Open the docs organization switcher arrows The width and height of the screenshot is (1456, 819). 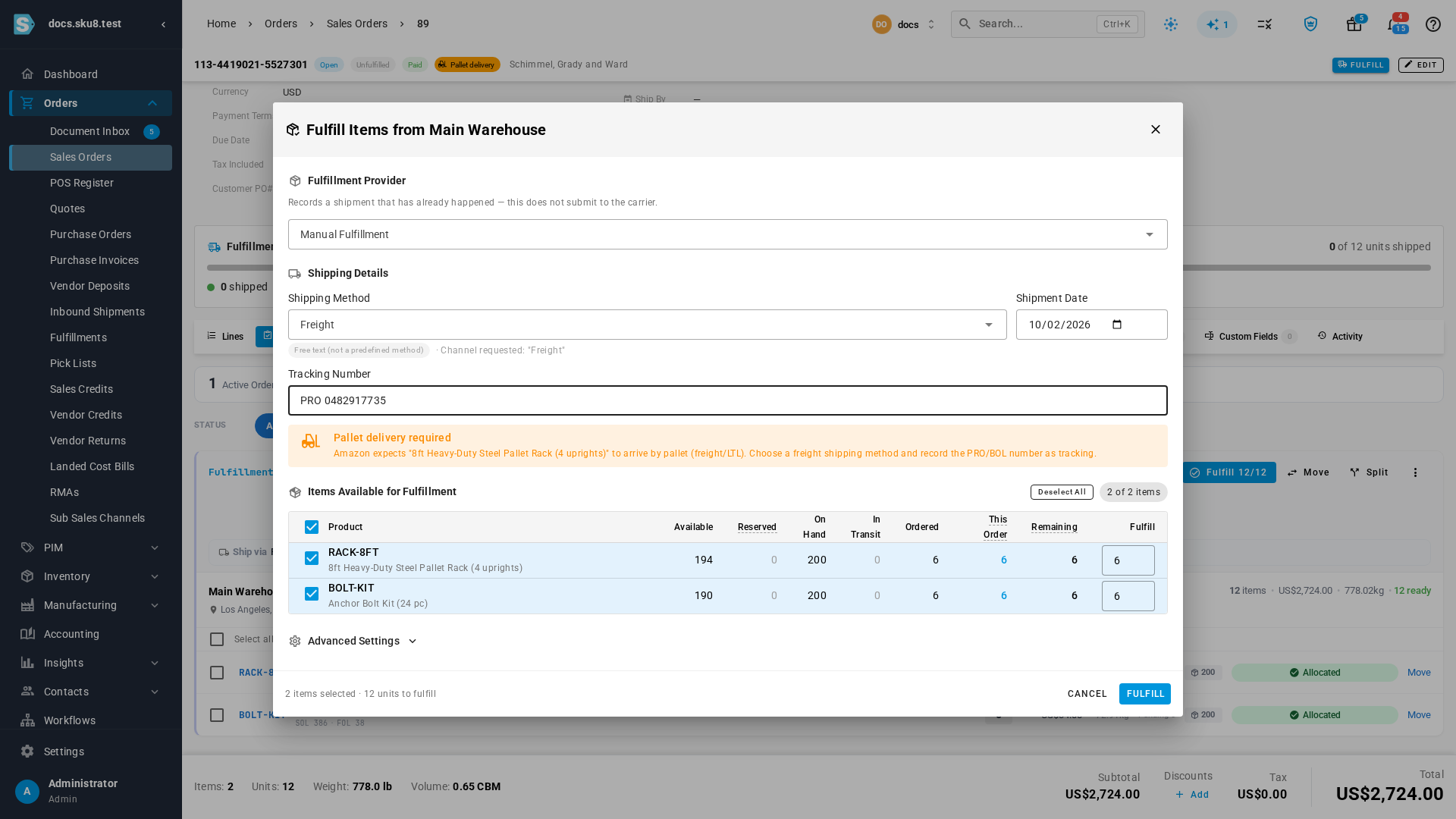[931, 24]
